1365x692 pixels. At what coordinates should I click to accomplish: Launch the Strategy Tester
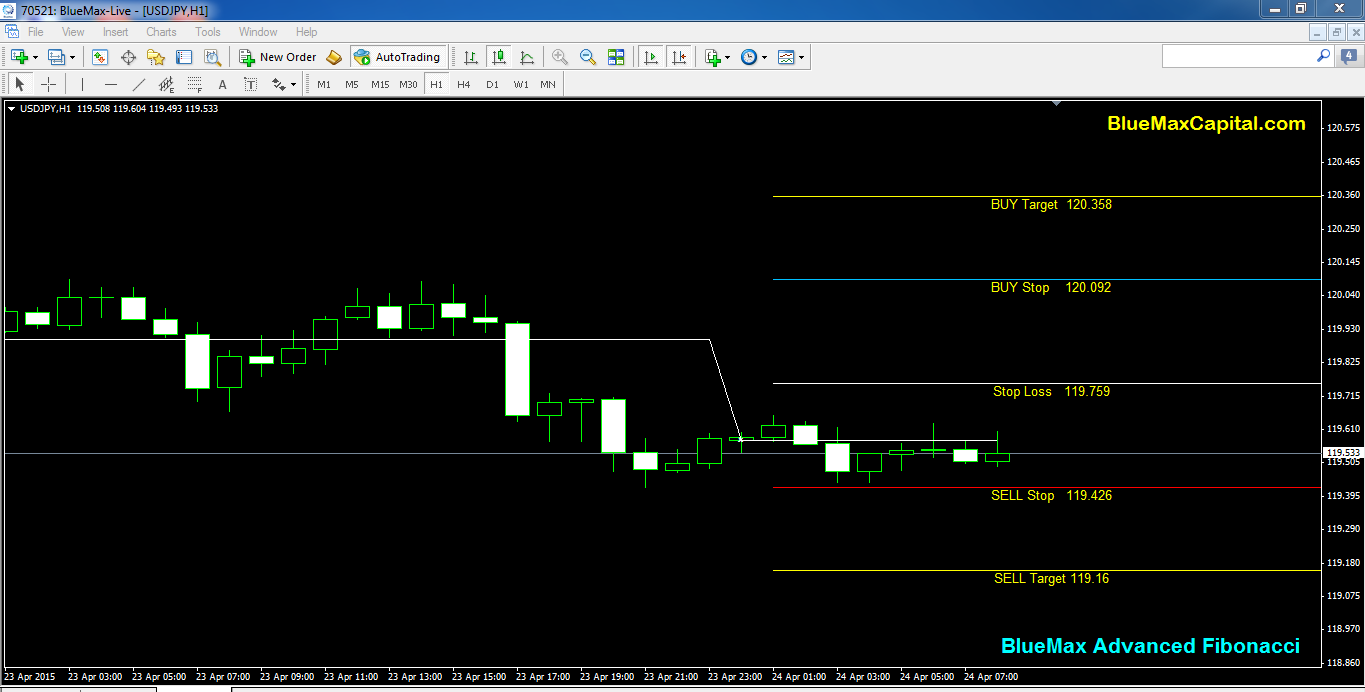212,57
